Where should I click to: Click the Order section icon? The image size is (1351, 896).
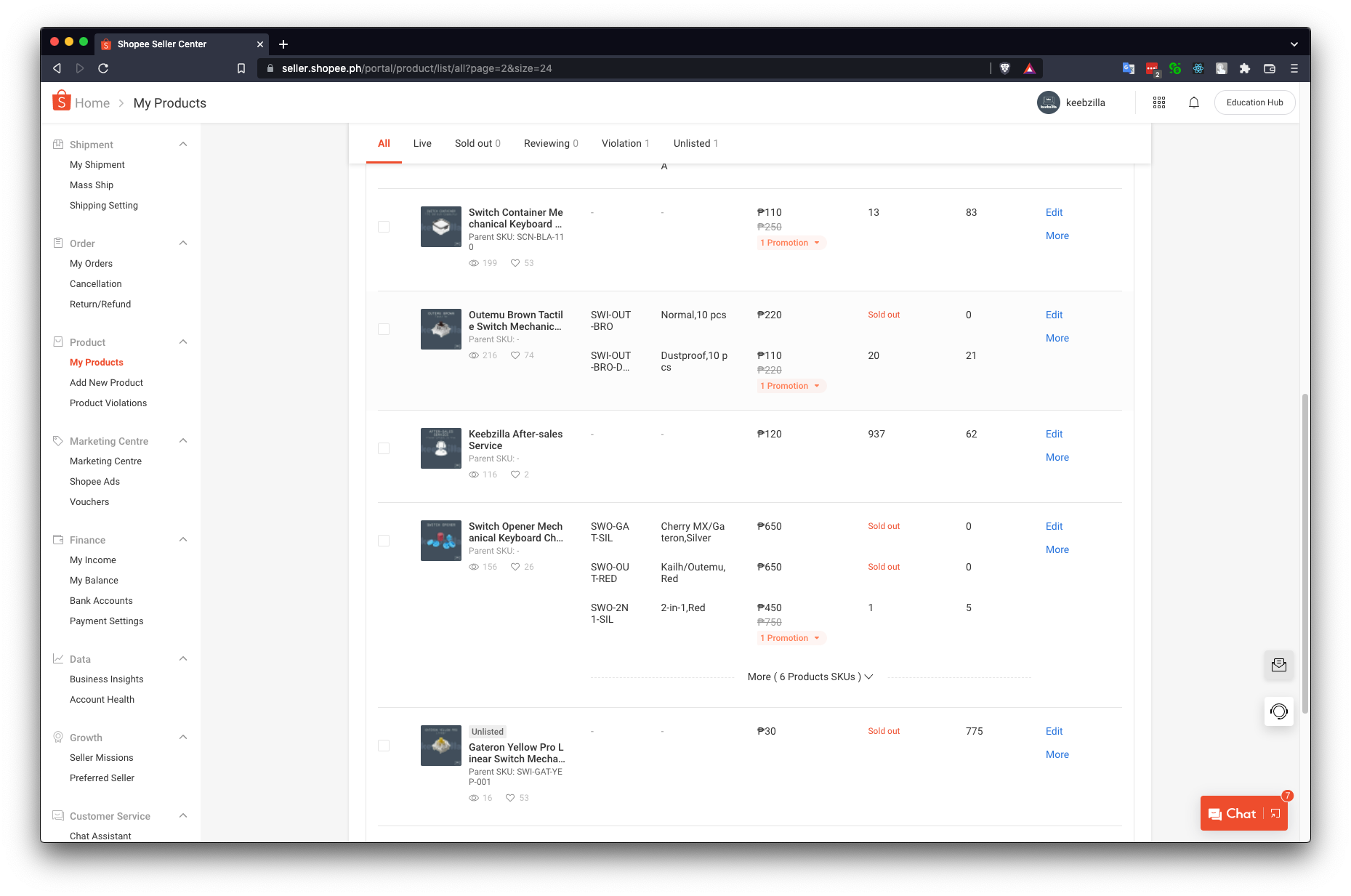pyautogui.click(x=58, y=243)
